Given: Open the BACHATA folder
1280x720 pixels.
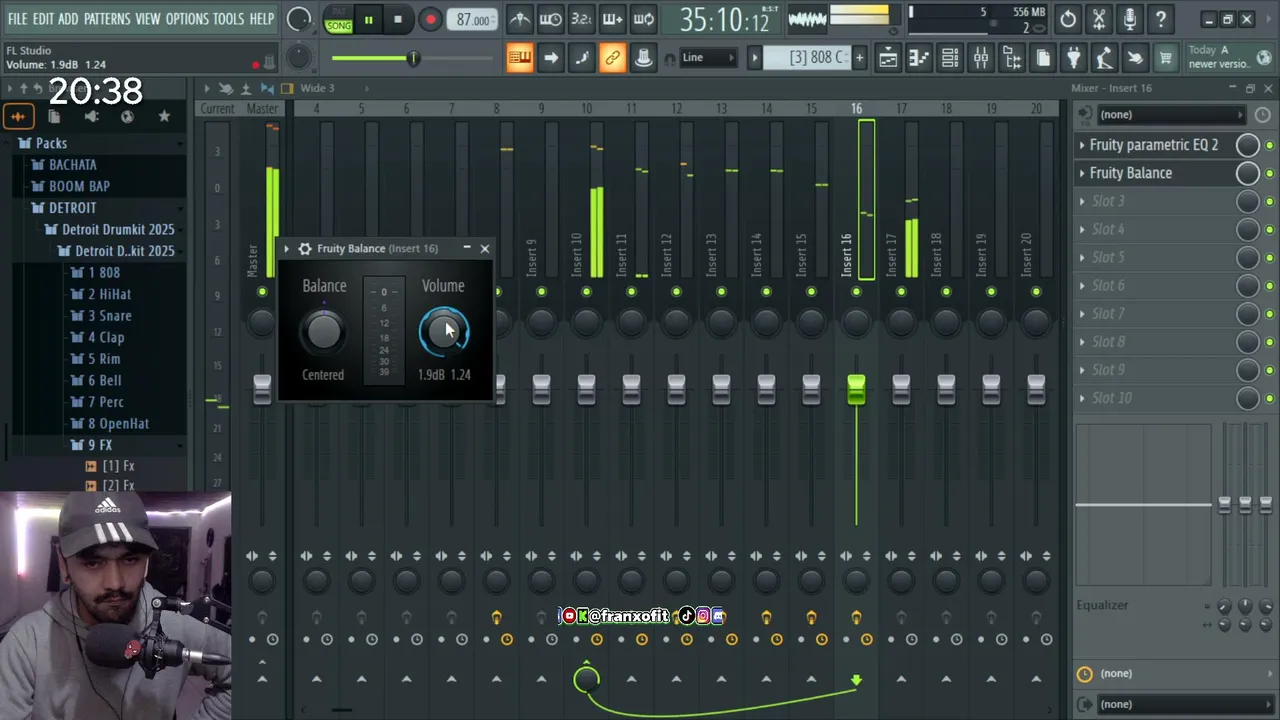Looking at the screenshot, I should tap(73, 165).
